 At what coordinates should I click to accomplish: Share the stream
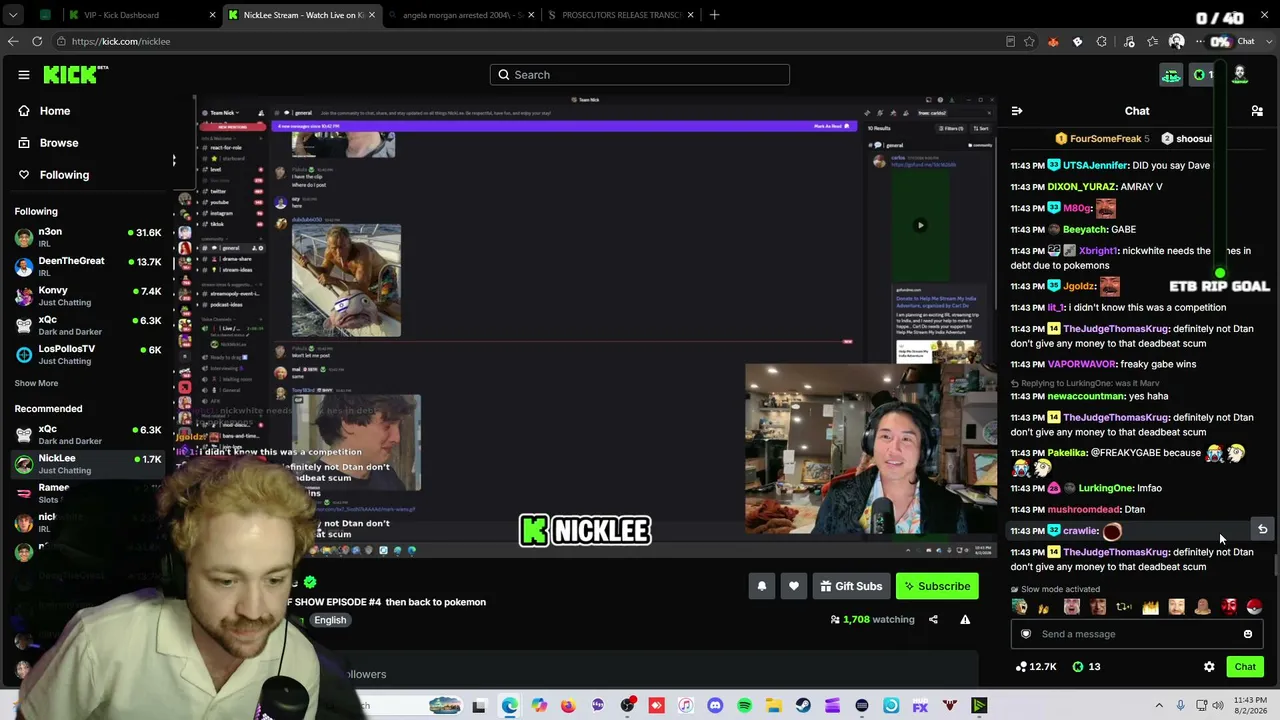pyautogui.click(x=933, y=620)
